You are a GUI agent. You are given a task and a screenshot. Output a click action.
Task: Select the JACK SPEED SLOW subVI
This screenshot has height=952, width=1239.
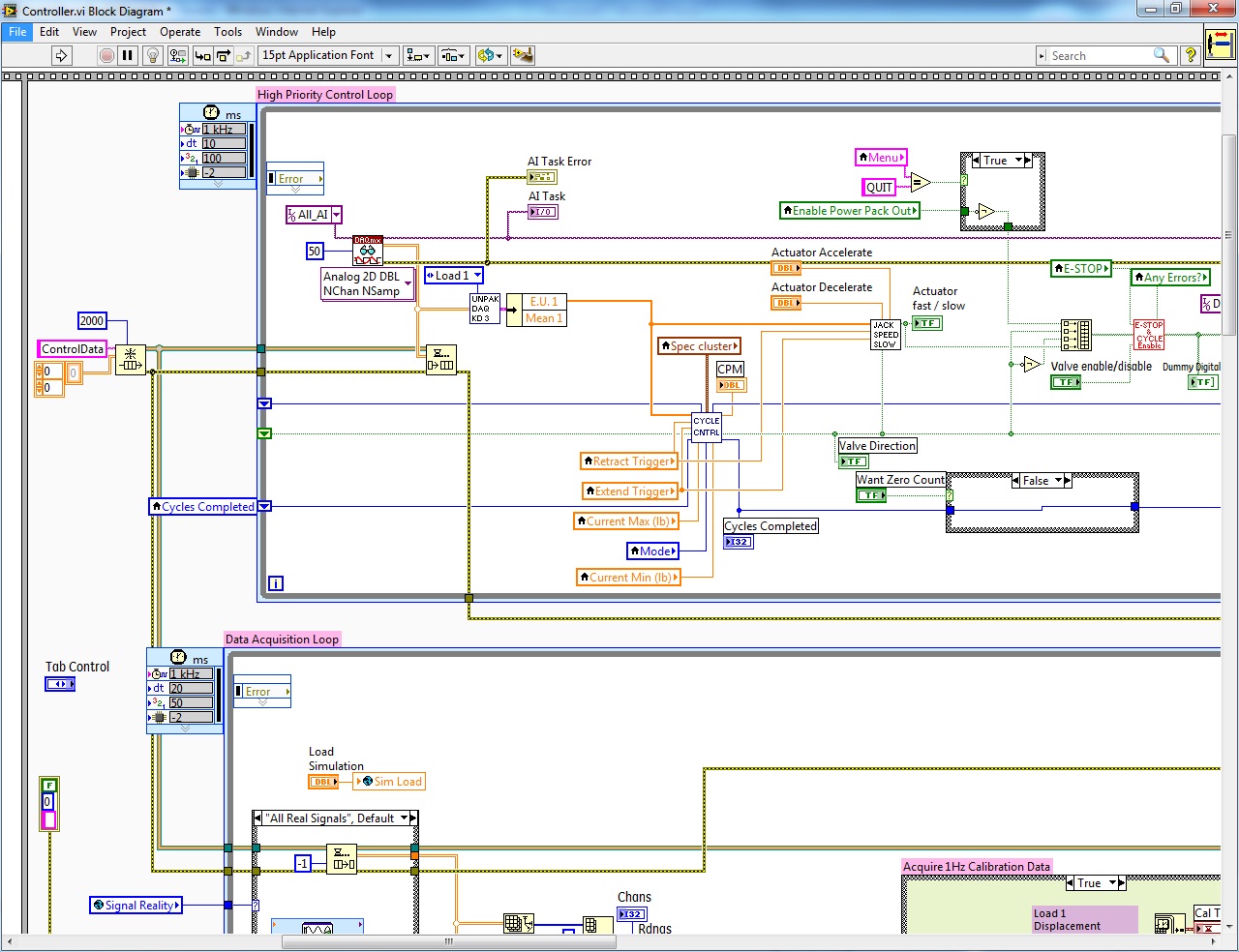(886, 335)
